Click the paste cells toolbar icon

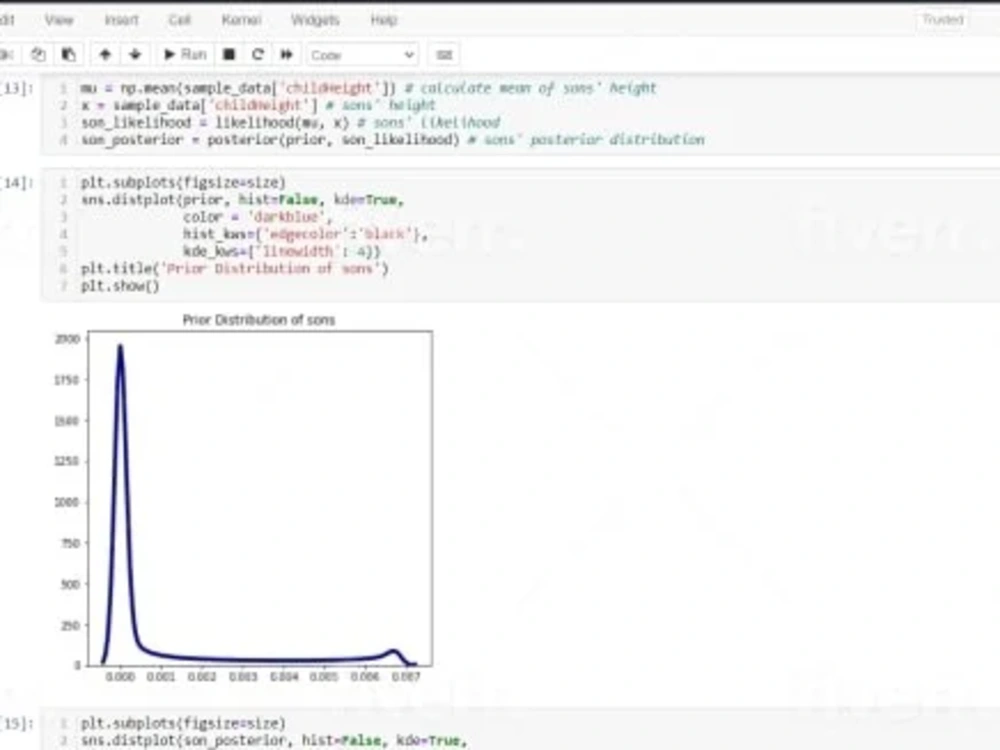pos(68,55)
